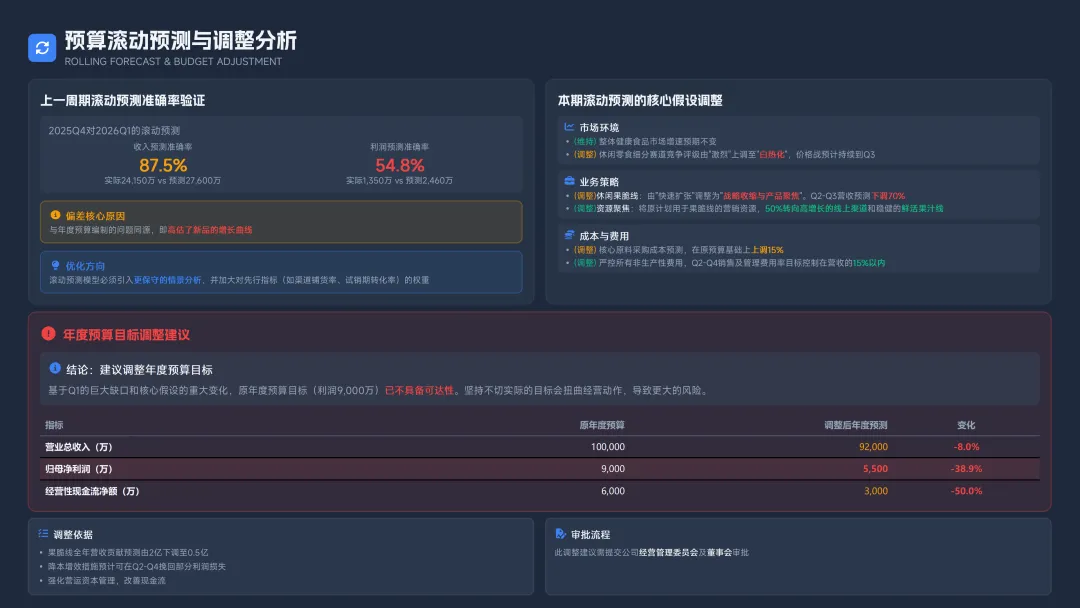Click the text 实际1,350万 vs 预测2,460万

[399, 180]
